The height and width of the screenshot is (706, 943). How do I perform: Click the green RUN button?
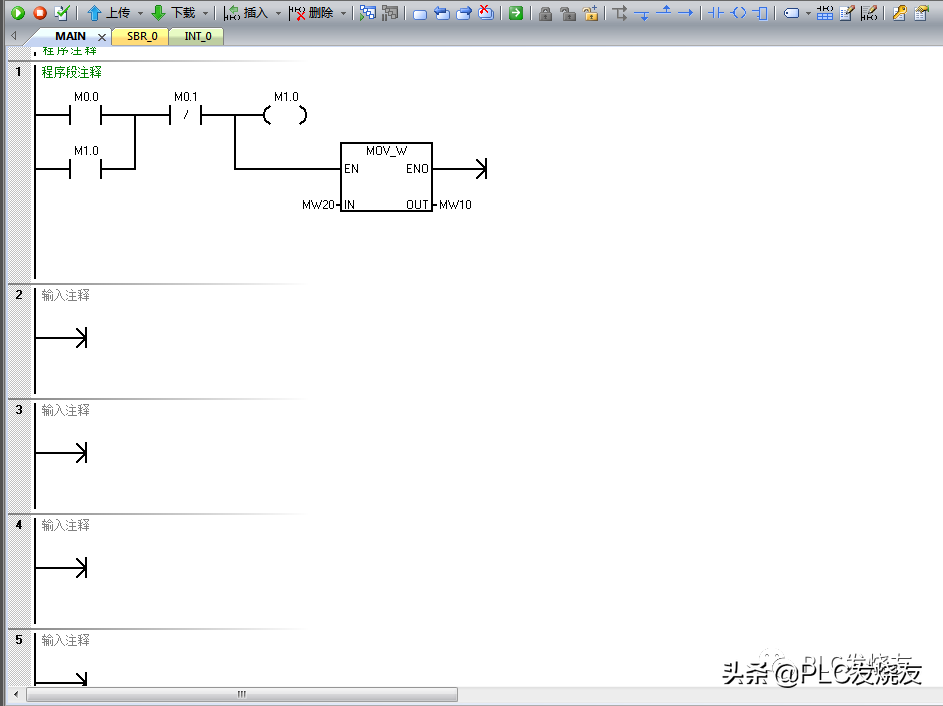(18, 13)
